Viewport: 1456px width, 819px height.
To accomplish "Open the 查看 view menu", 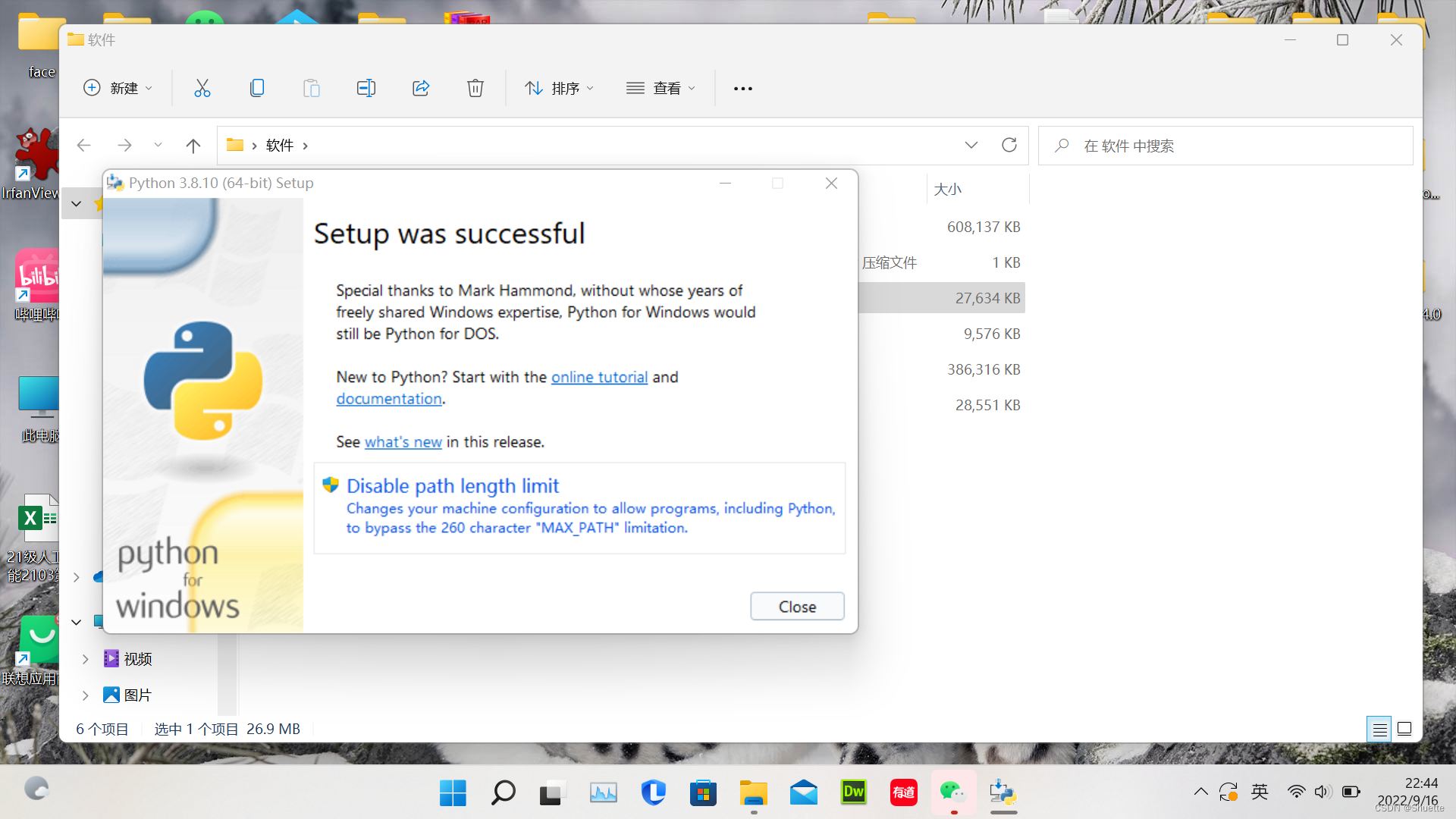I will 661,88.
